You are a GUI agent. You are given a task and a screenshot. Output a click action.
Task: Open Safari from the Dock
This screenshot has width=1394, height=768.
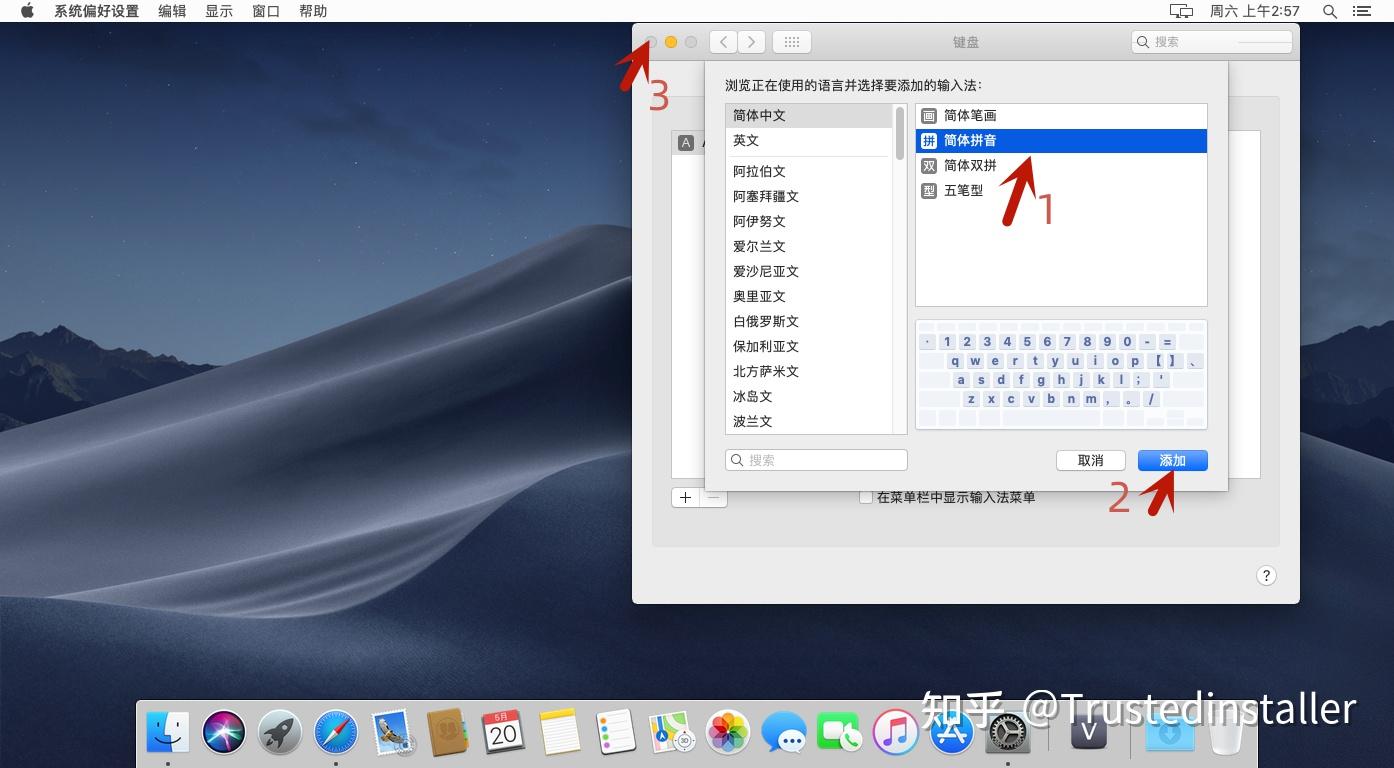(336, 733)
